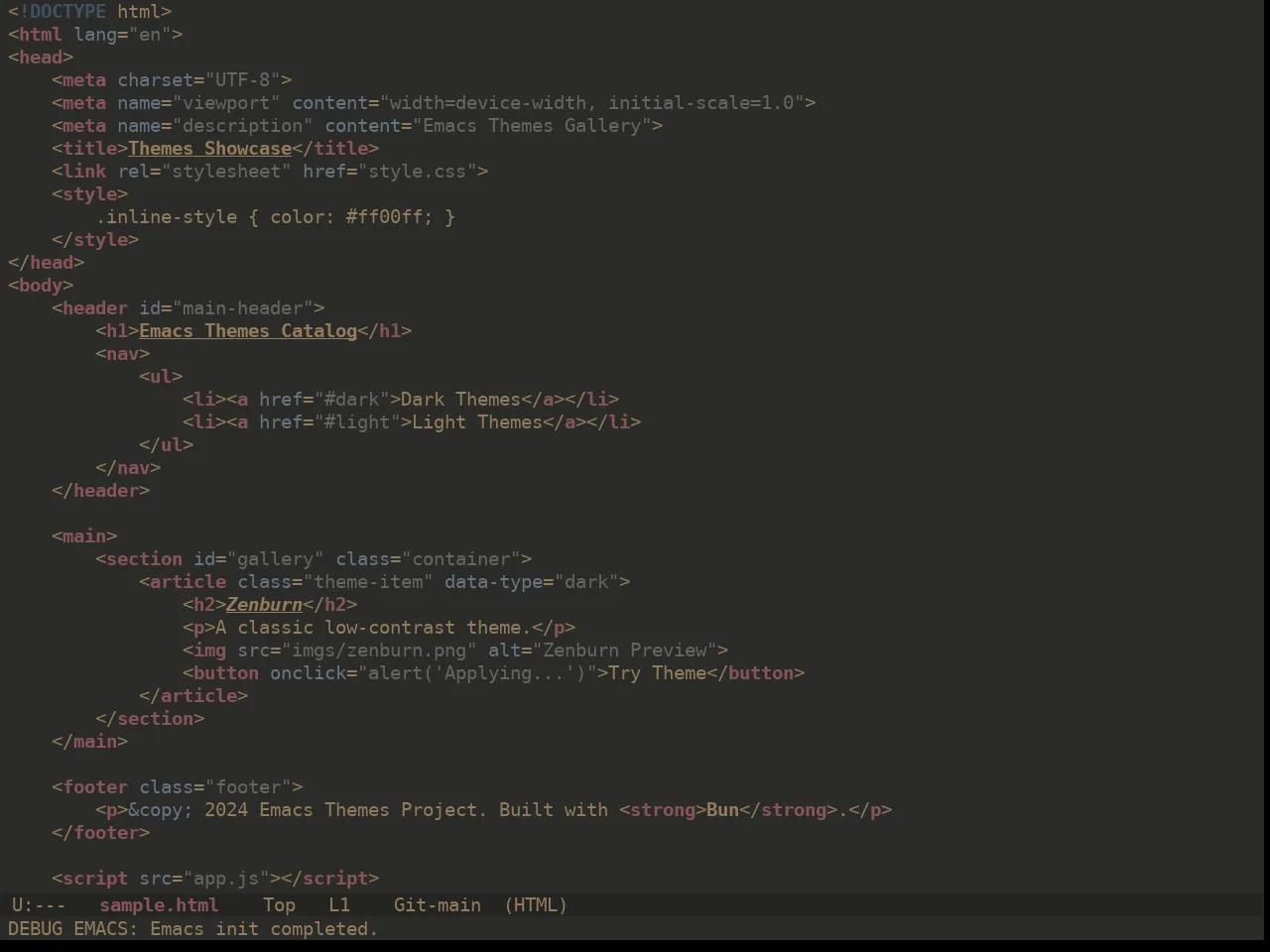
Task: Click the Top position indicator in mode line
Action: (x=279, y=905)
